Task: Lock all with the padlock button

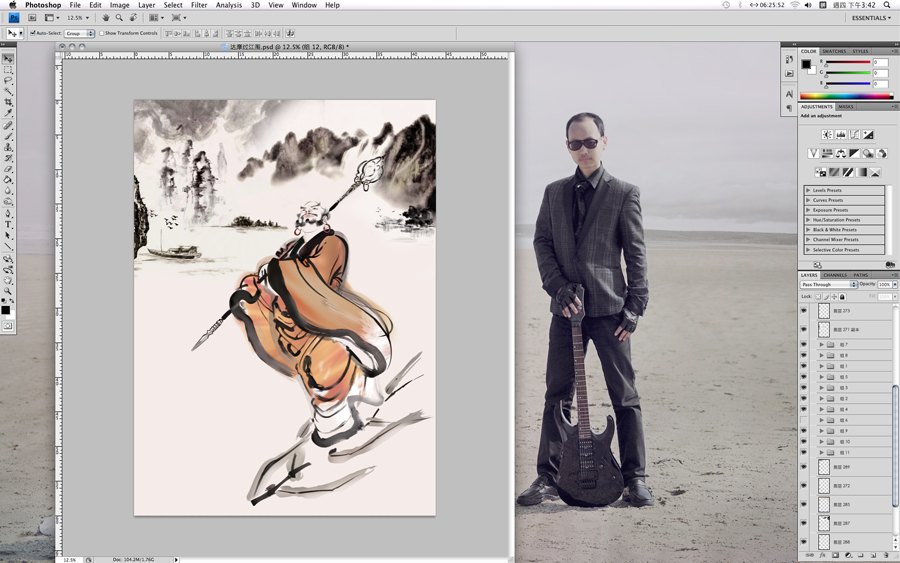Action: pyautogui.click(x=842, y=297)
